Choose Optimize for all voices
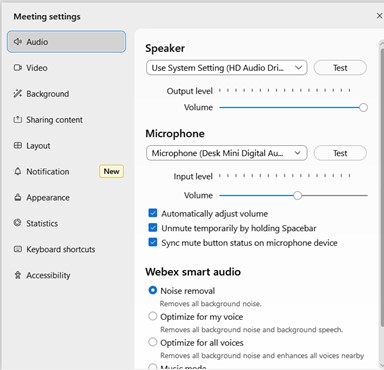The width and height of the screenshot is (384, 370). [x=153, y=342]
